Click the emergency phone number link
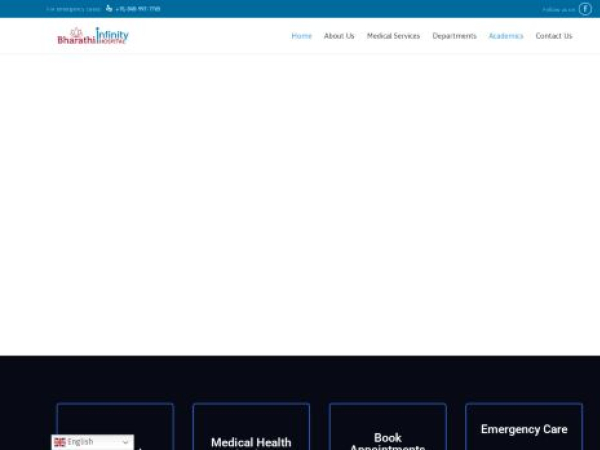Screen dimensions: 600x450 point(138,9)
